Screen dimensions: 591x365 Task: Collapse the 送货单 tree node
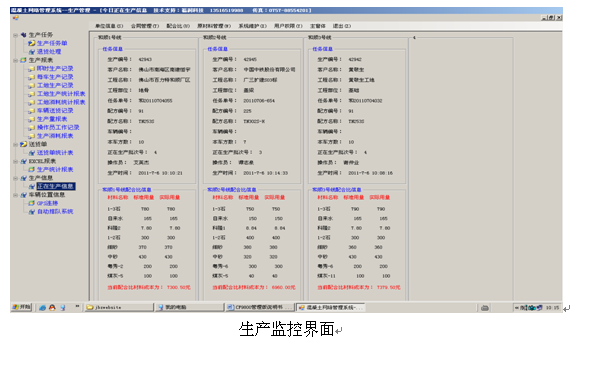pos(15,144)
